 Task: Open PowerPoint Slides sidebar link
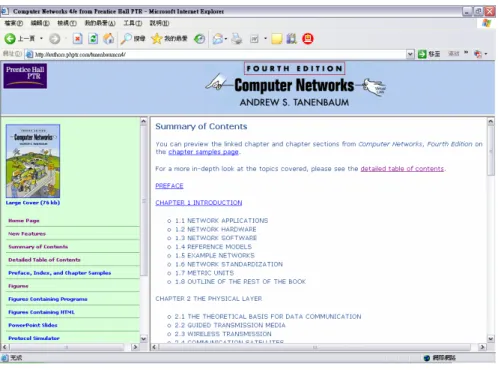[x=33, y=325]
